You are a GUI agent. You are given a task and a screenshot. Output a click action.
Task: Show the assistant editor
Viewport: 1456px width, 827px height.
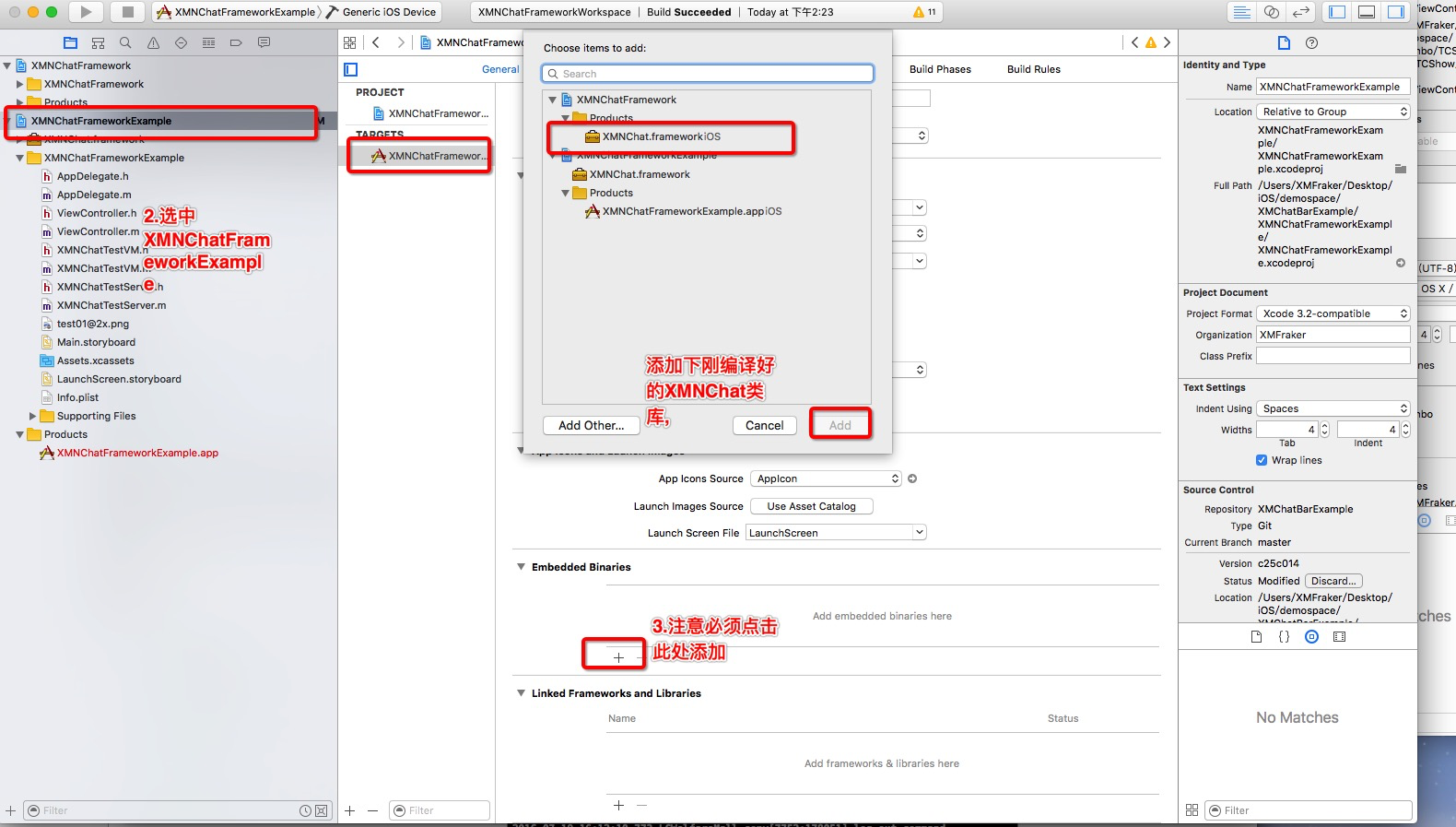click(x=1272, y=12)
